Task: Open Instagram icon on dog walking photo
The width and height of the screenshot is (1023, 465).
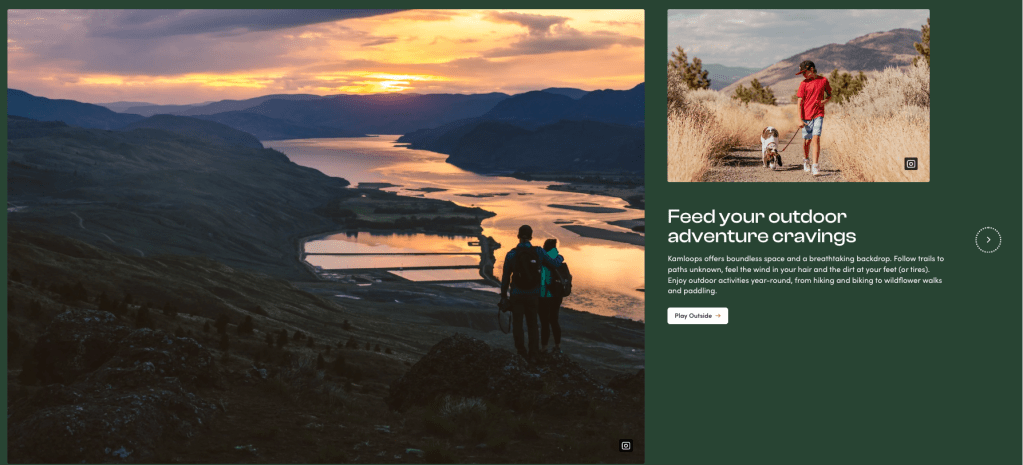Action: (x=911, y=164)
